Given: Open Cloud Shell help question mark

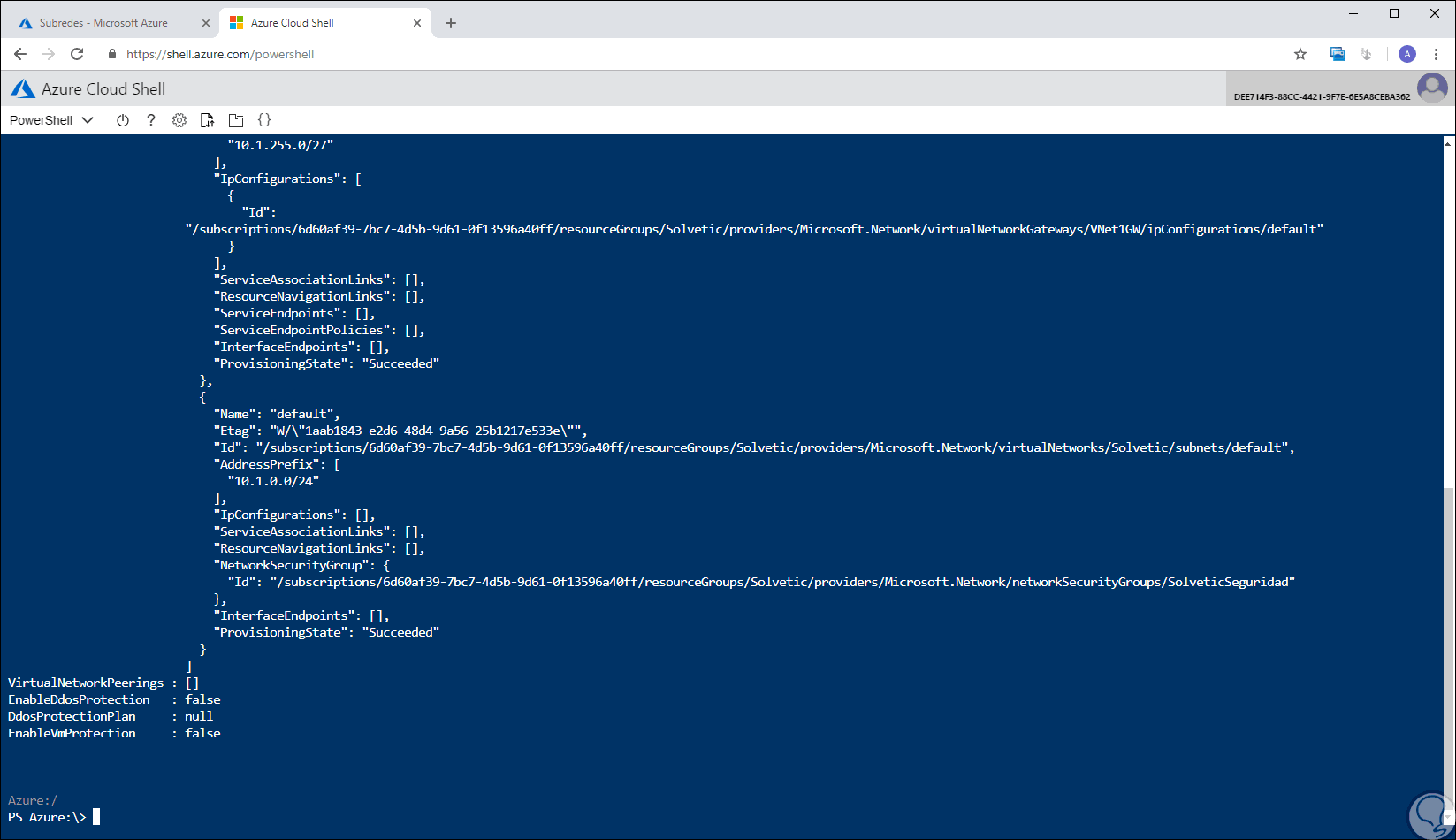Looking at the screenshot, I should [151, 120].
